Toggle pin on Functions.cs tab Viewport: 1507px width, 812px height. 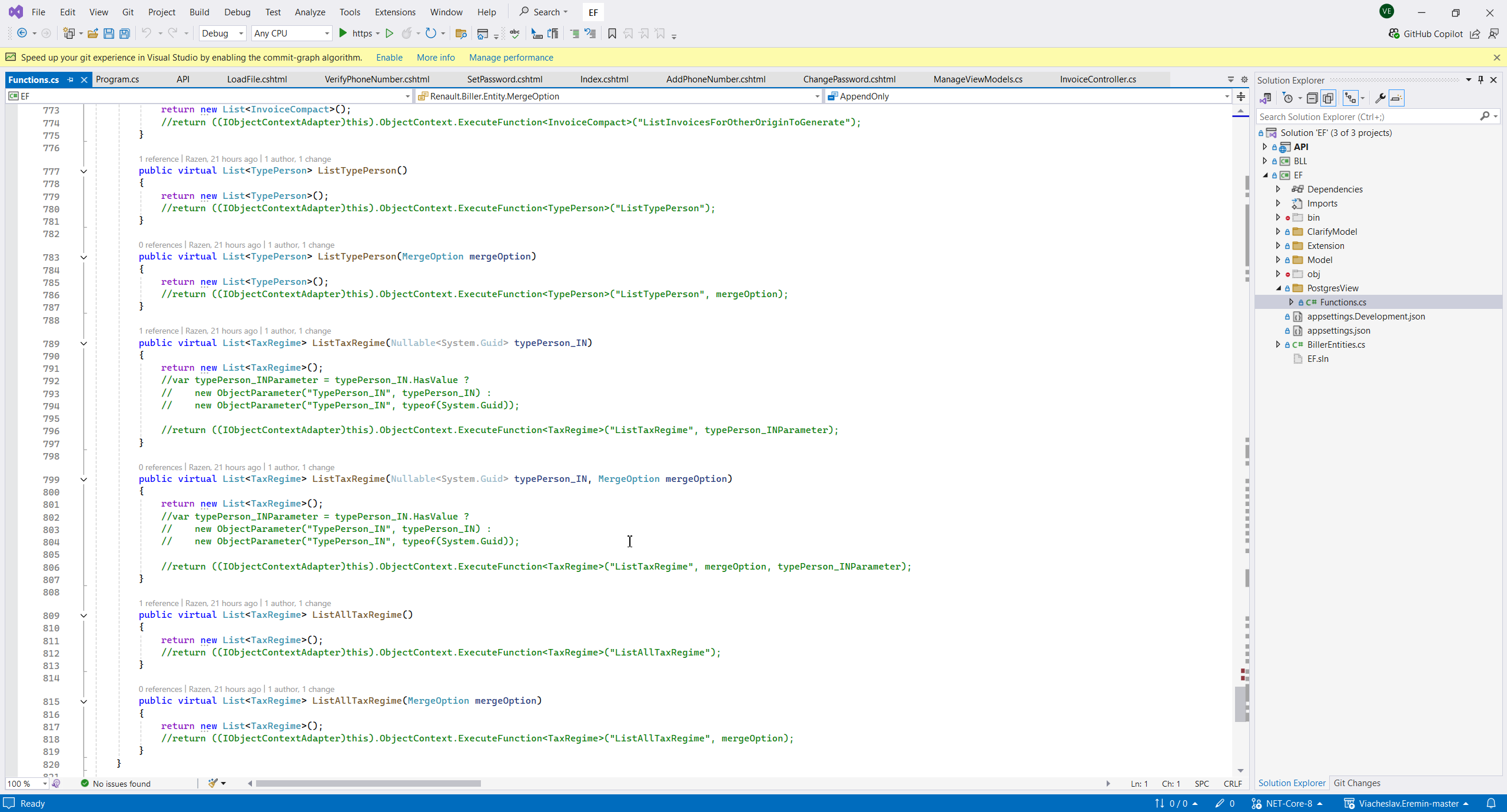pyautogui.click(x=71, y=79)
